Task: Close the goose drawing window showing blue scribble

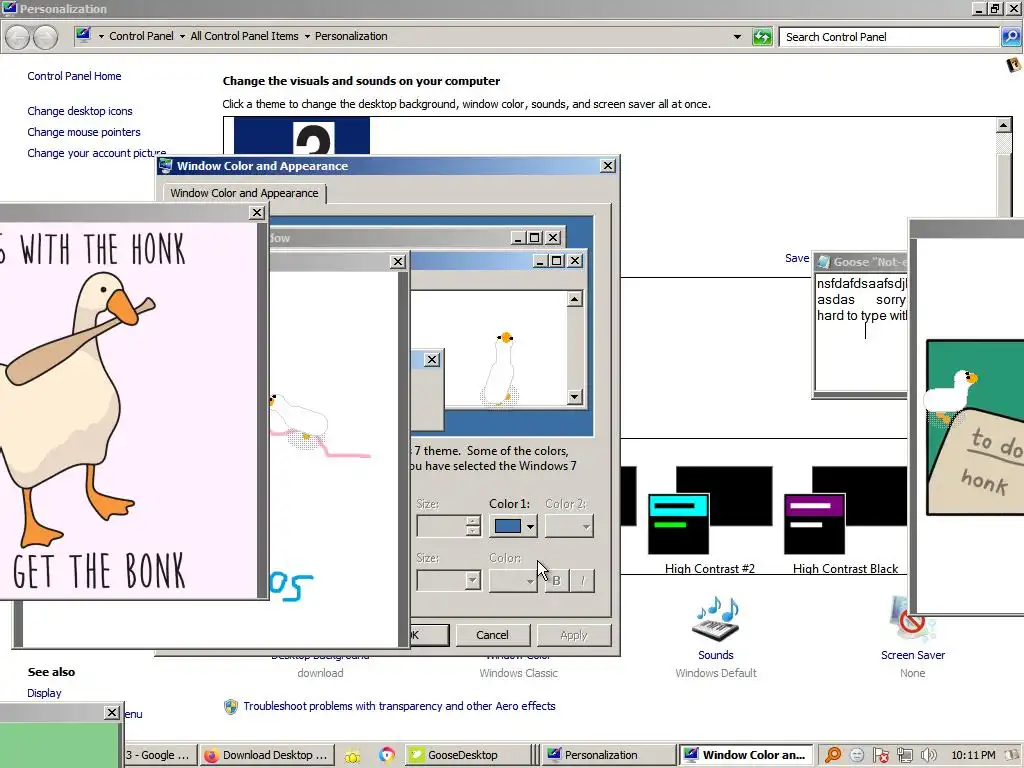Action: [398, 261]
